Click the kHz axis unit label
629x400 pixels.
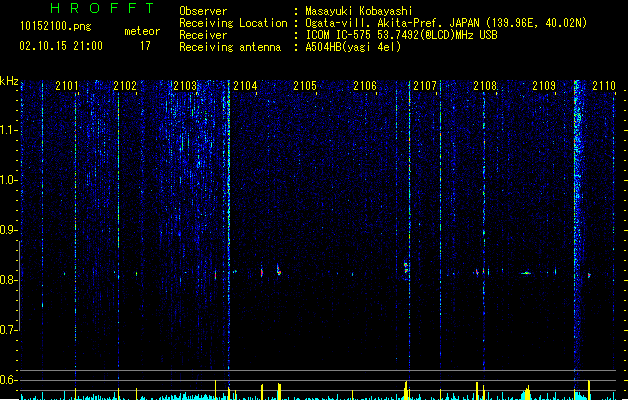[9, 81]
